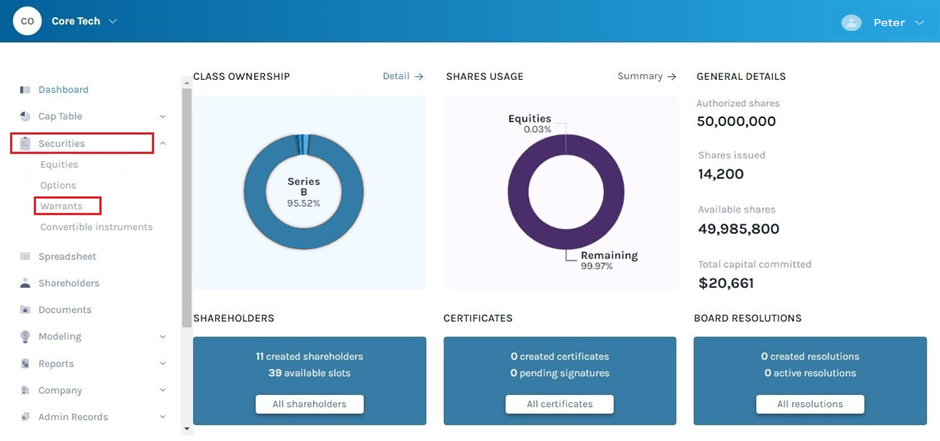Click the sidebar vertical scrollbar thumb
Viewport: 940px width, 441px height.
pos(186,207)
